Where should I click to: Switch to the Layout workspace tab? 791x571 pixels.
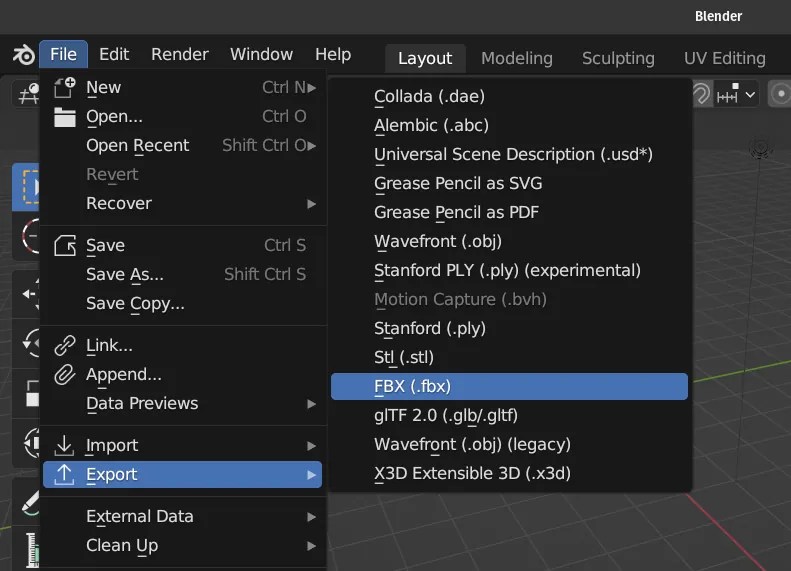[x=425, y=59]
